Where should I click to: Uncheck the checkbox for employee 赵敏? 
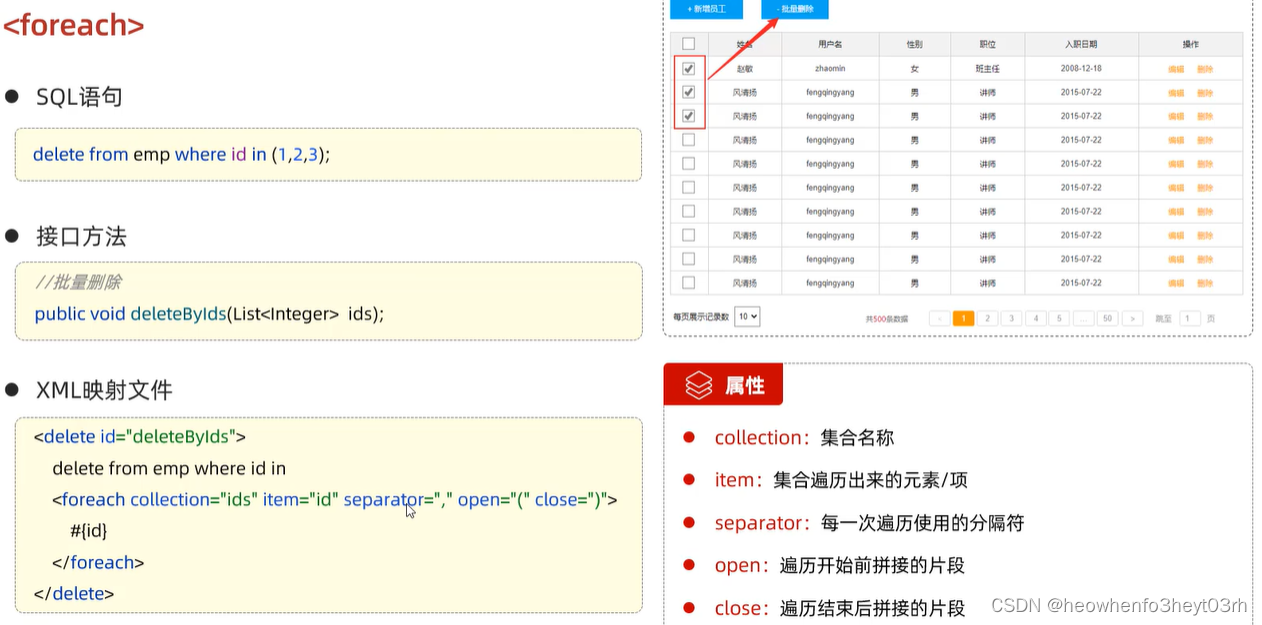tap(688, 67)
